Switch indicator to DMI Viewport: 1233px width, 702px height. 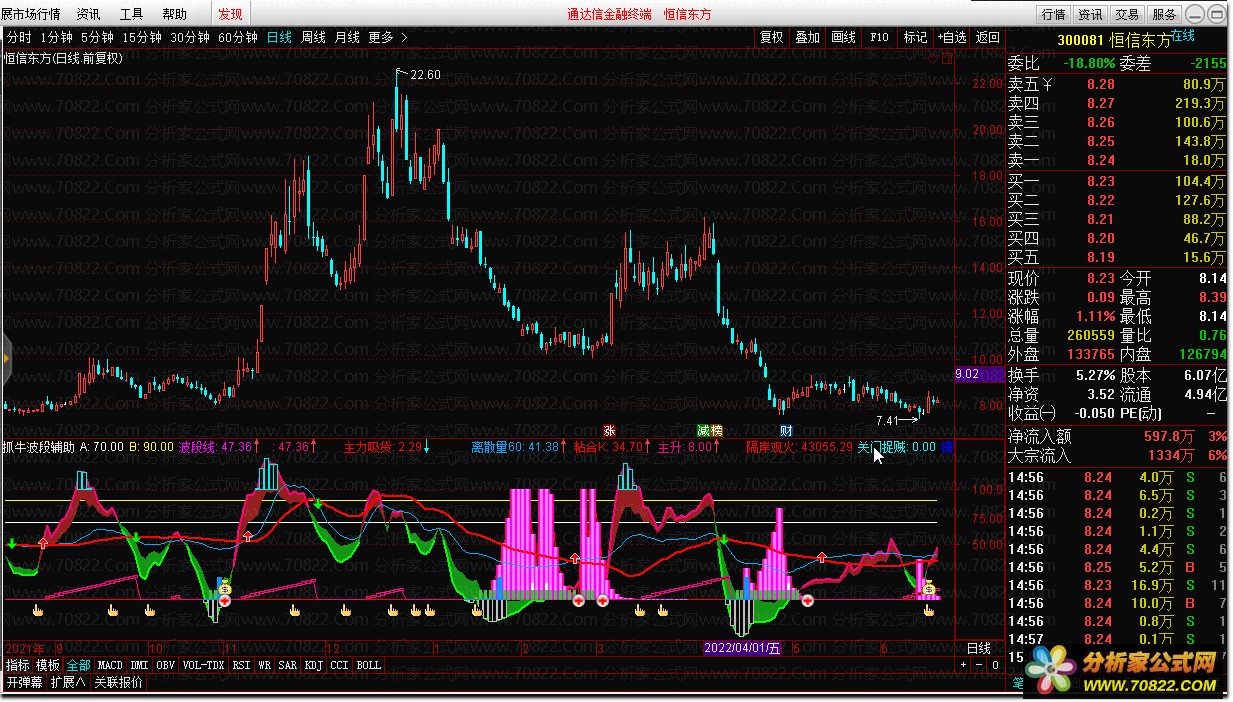(x=139, y=665)
